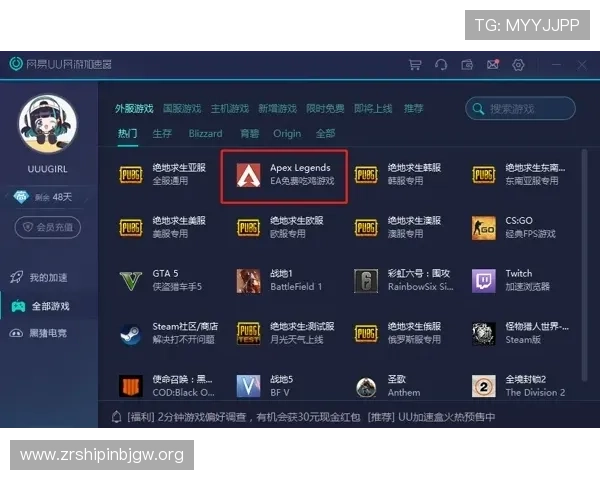Click the 搜索游戏 search field
The width and height of the screenshot is (600, 480).
tap(520, 109)
